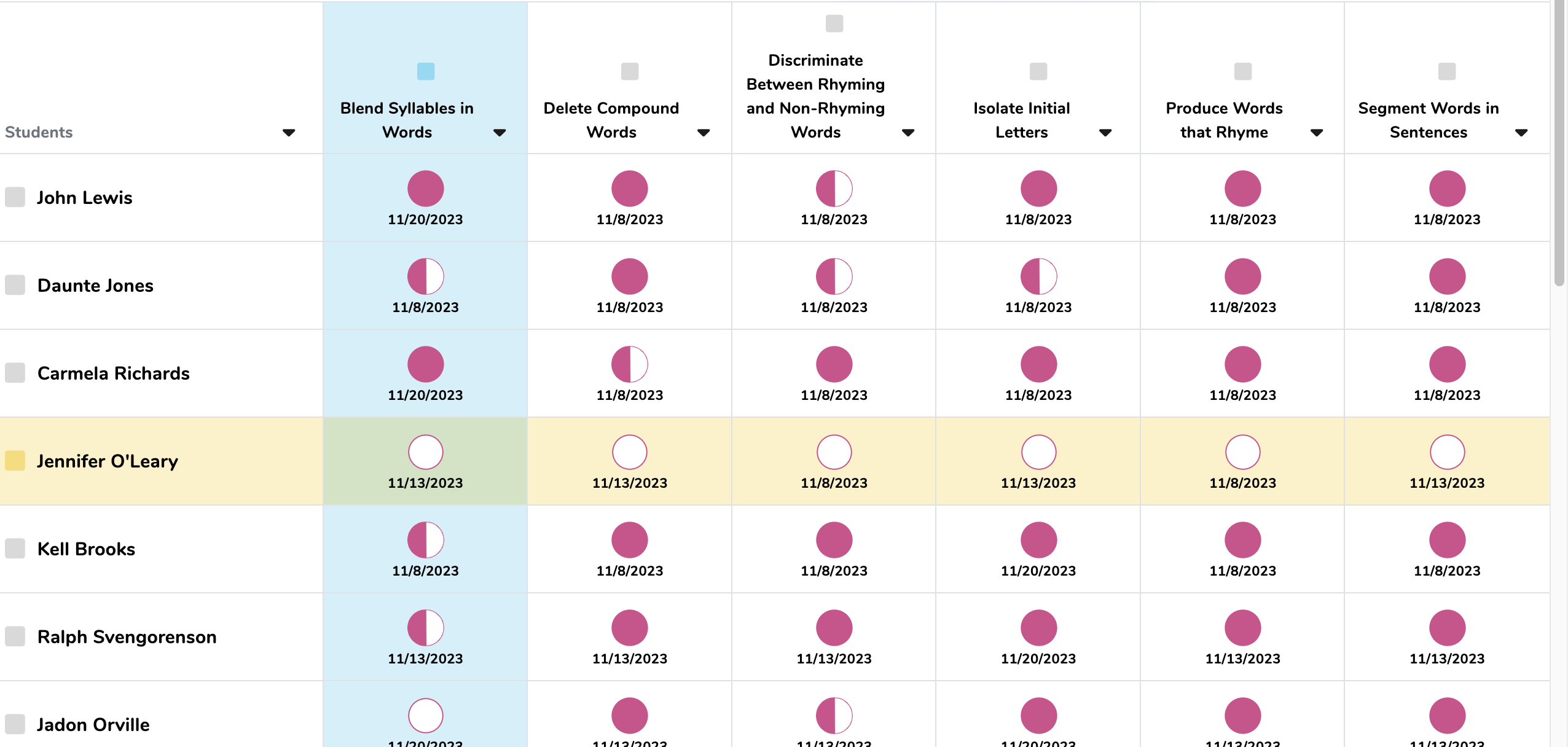The image size is (1568, 747).
Task: Click the blue Blend Syllables column selection square
Action: [425, 71]
